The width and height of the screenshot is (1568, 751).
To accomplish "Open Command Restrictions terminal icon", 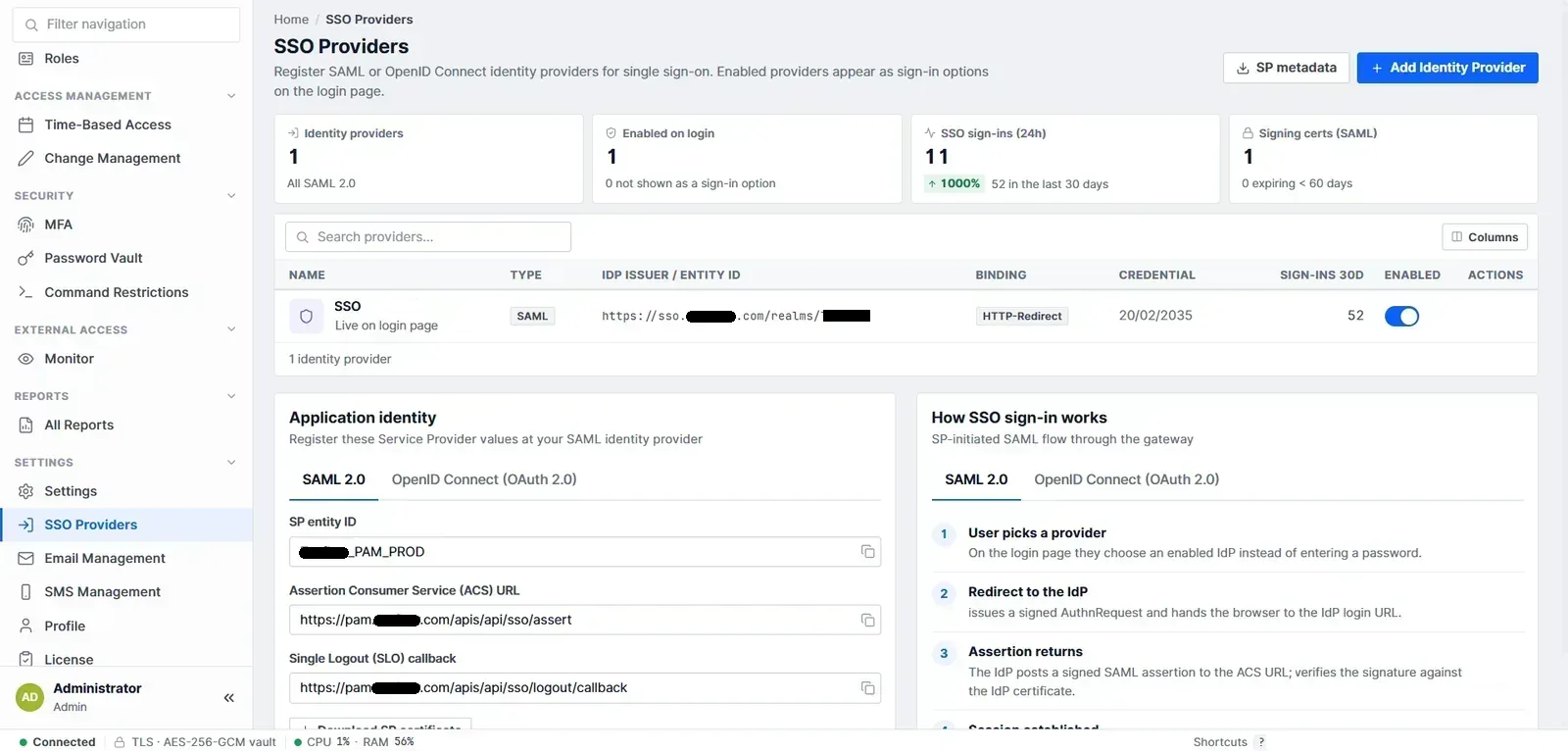I will coord(26,292).
